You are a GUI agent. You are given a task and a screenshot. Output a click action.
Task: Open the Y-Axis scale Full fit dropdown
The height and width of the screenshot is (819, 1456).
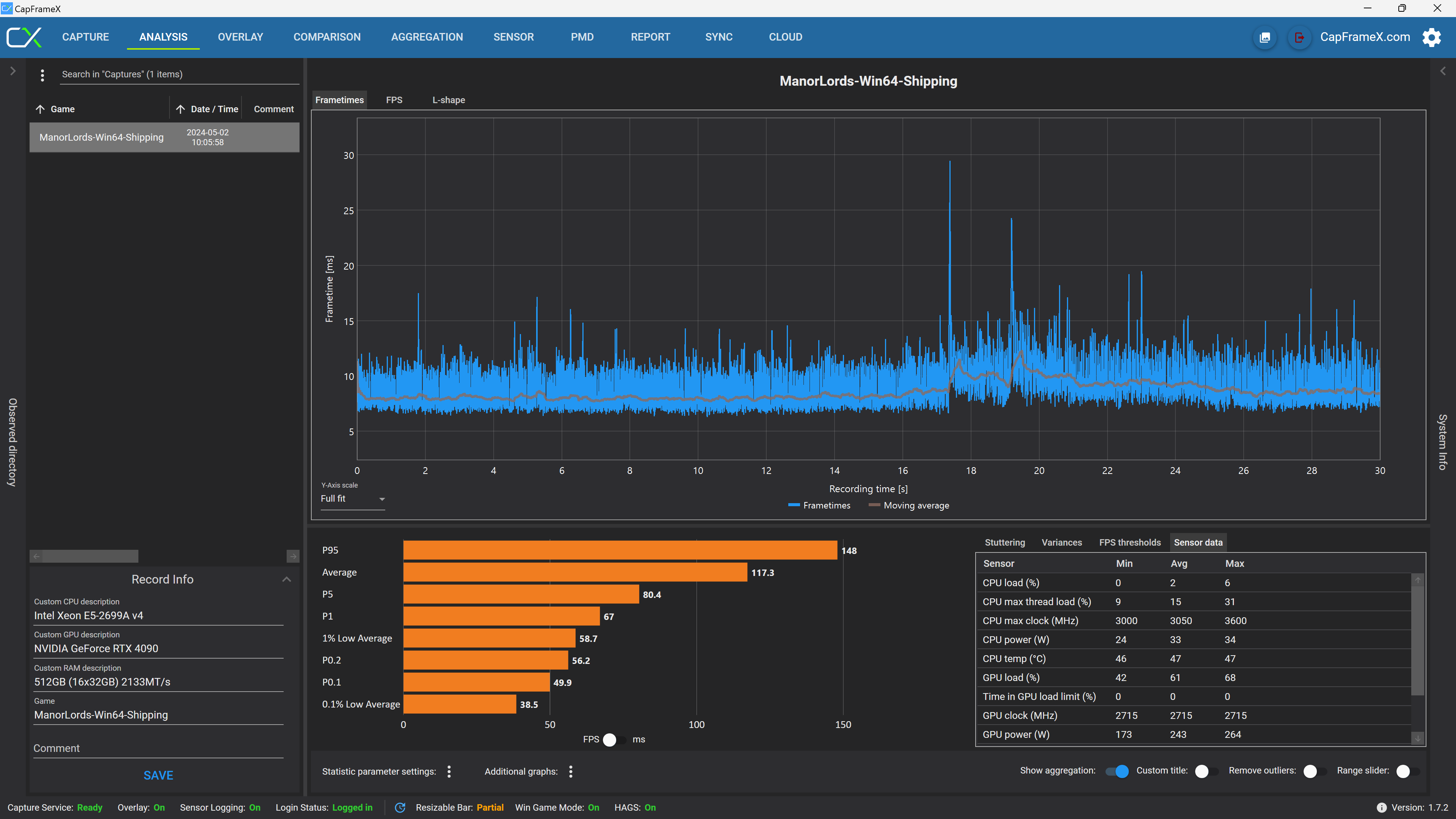click(x=353, y=499)
